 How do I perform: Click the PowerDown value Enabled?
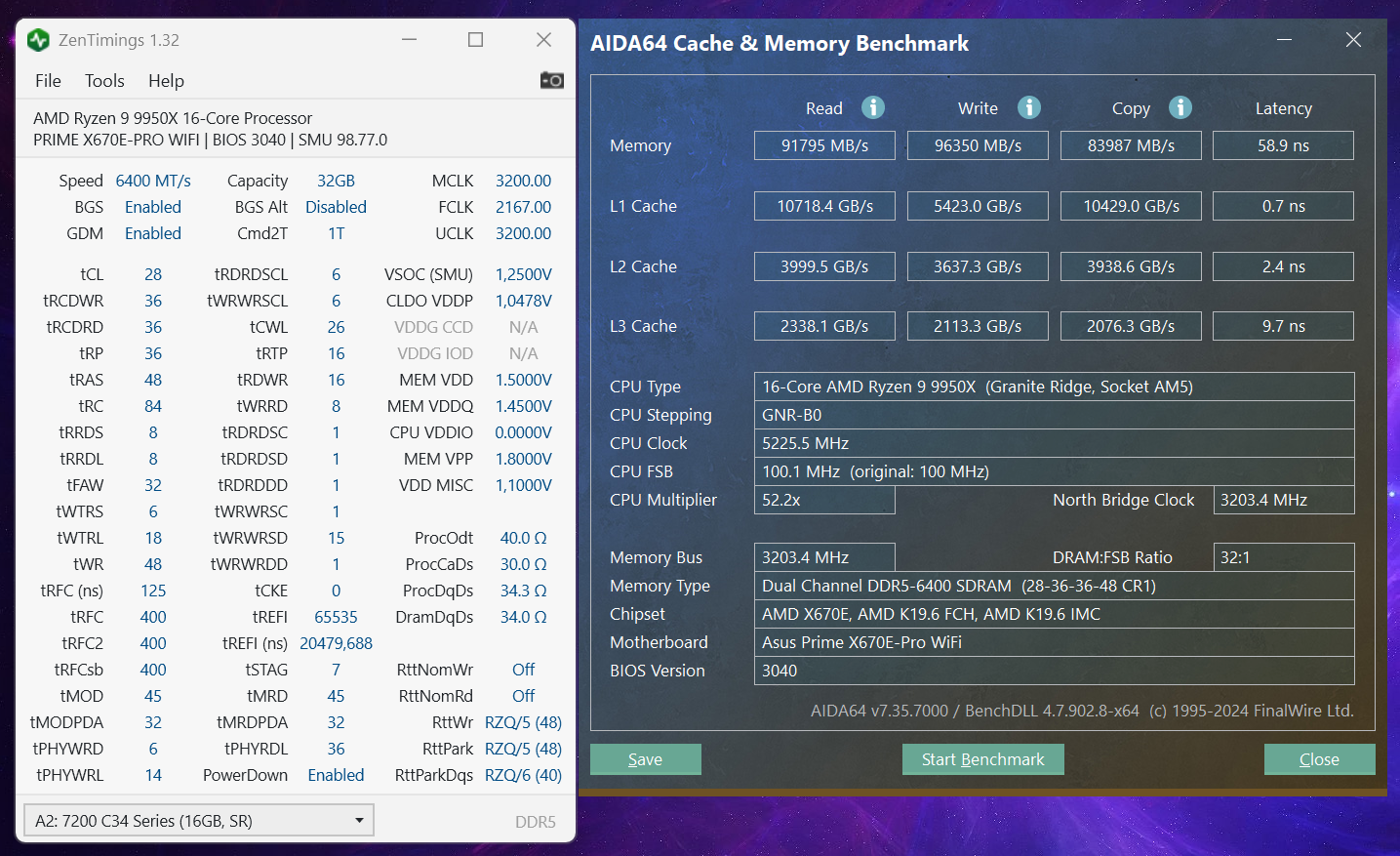(x=336, y=775)
